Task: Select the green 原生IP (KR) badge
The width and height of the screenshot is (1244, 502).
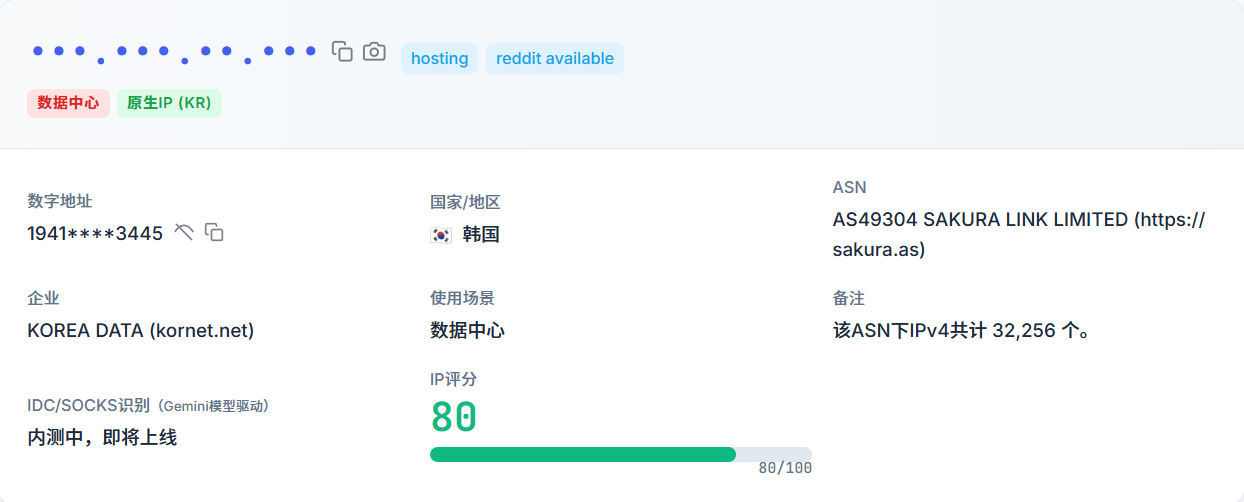Action: coord(169,103)
